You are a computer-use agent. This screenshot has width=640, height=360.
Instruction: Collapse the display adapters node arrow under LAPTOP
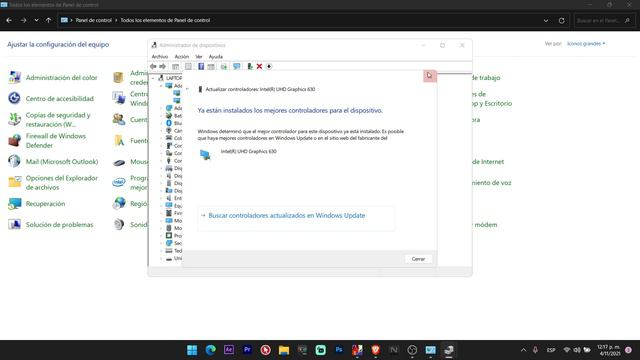pos(161,86)
